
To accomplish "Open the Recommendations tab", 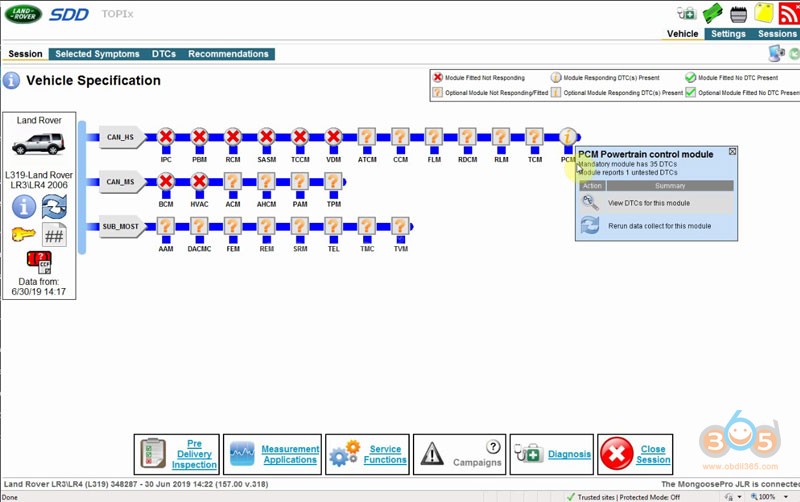I will pos(228,54).
